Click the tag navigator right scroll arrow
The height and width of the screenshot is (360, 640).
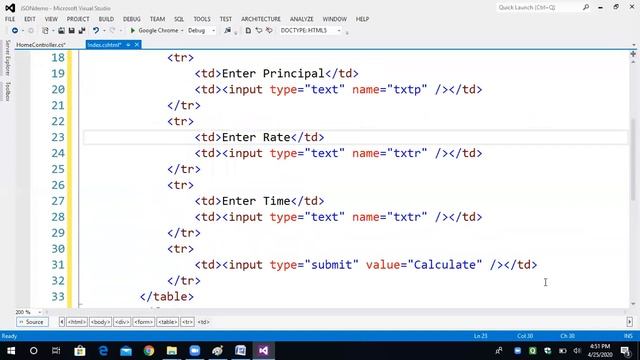pos(629,322)
